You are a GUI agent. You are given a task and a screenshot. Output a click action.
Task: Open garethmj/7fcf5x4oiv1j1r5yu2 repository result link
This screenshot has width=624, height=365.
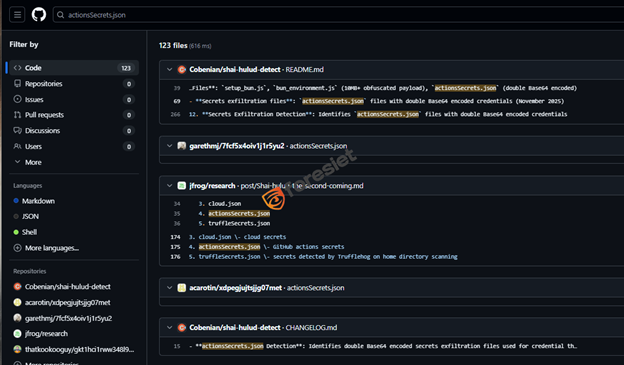[237, 146]
